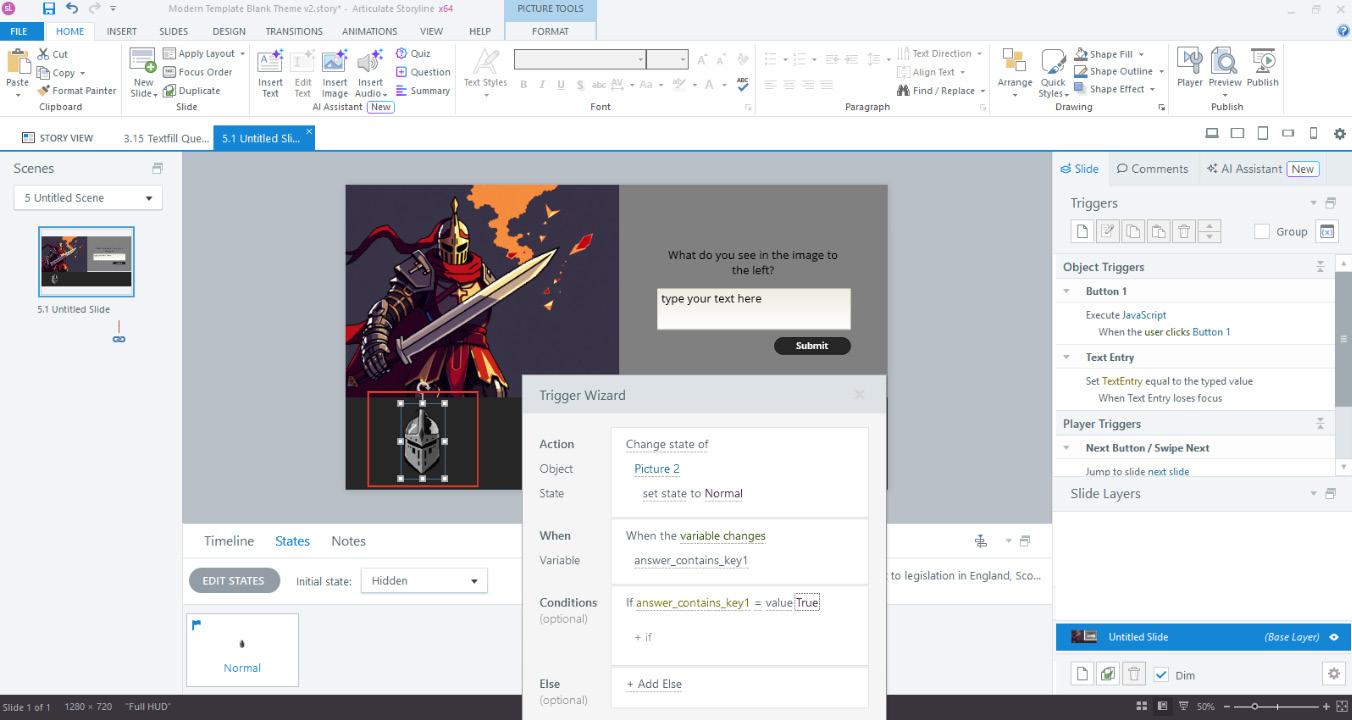Switch to the Comments panel tab
Screen dimensions: 1352x720
click(1153, 169)
